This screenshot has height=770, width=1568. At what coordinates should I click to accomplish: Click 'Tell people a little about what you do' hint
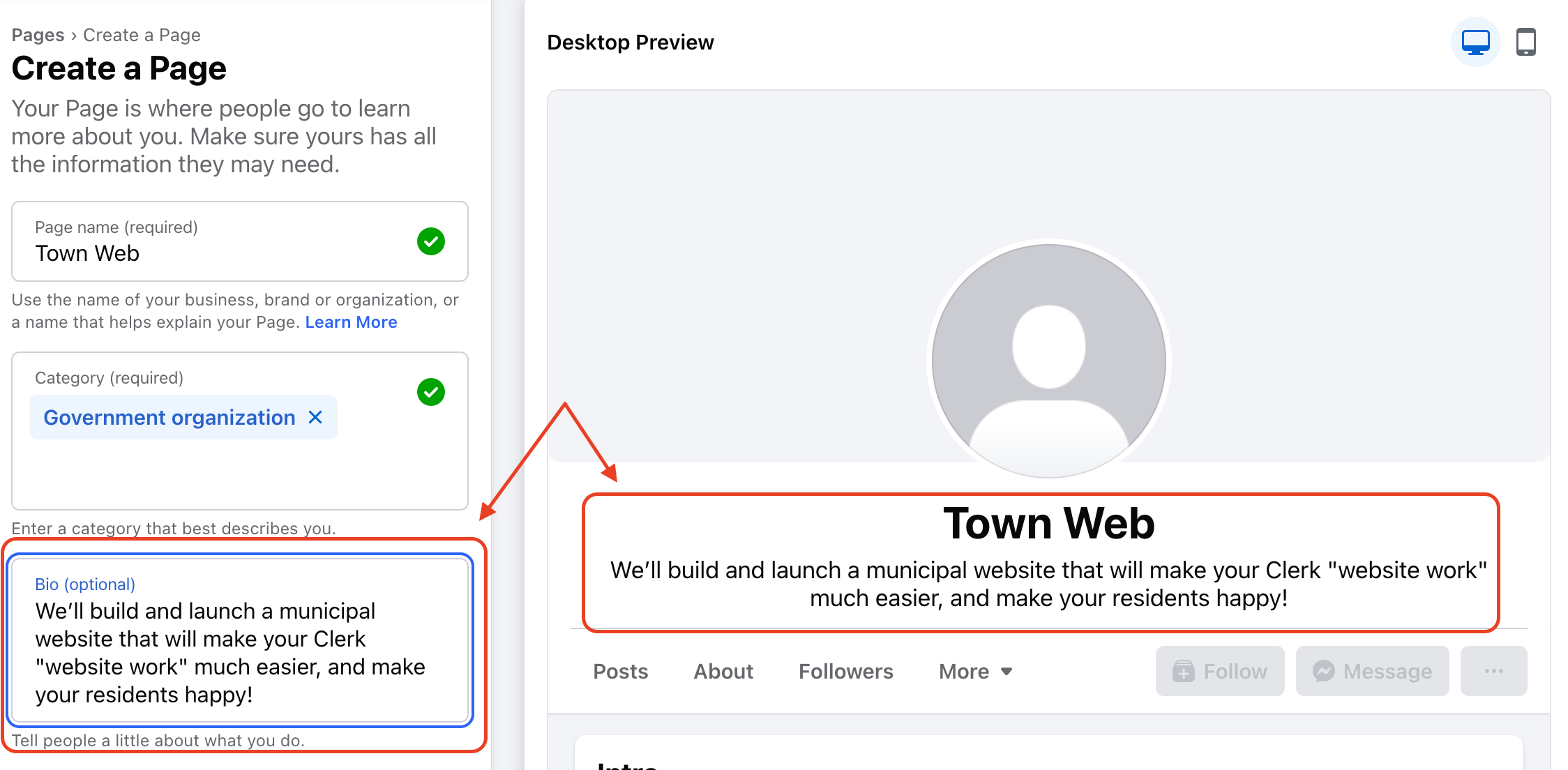[158, 741]
